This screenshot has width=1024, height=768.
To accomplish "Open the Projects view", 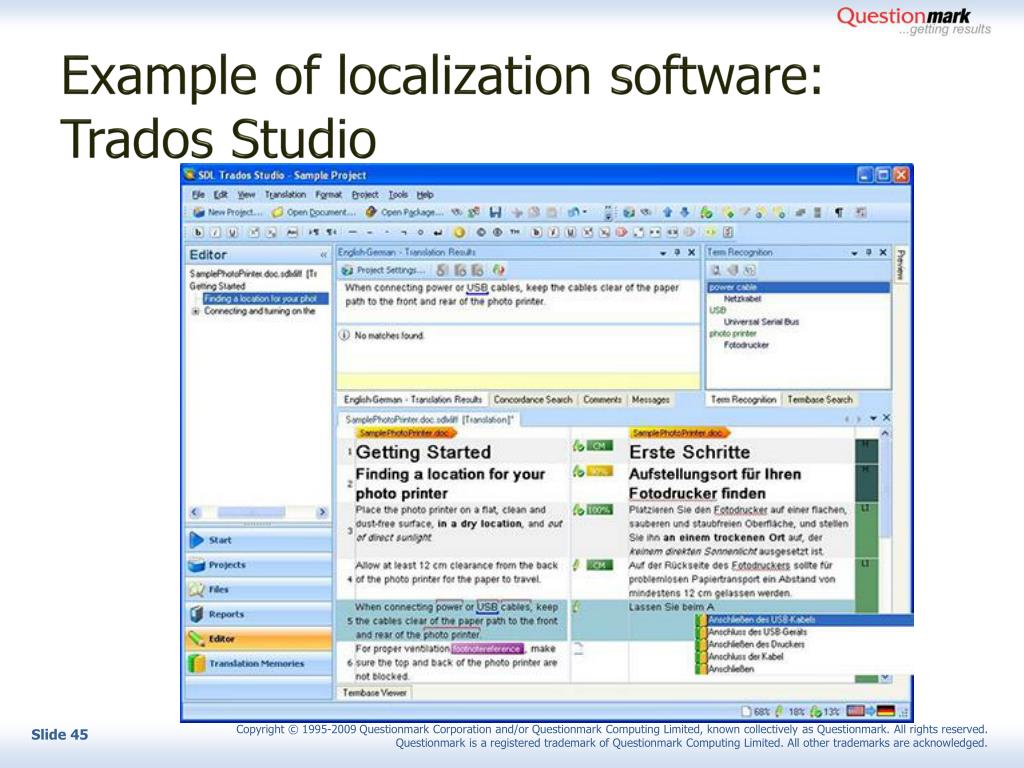I will click(259, 565).
